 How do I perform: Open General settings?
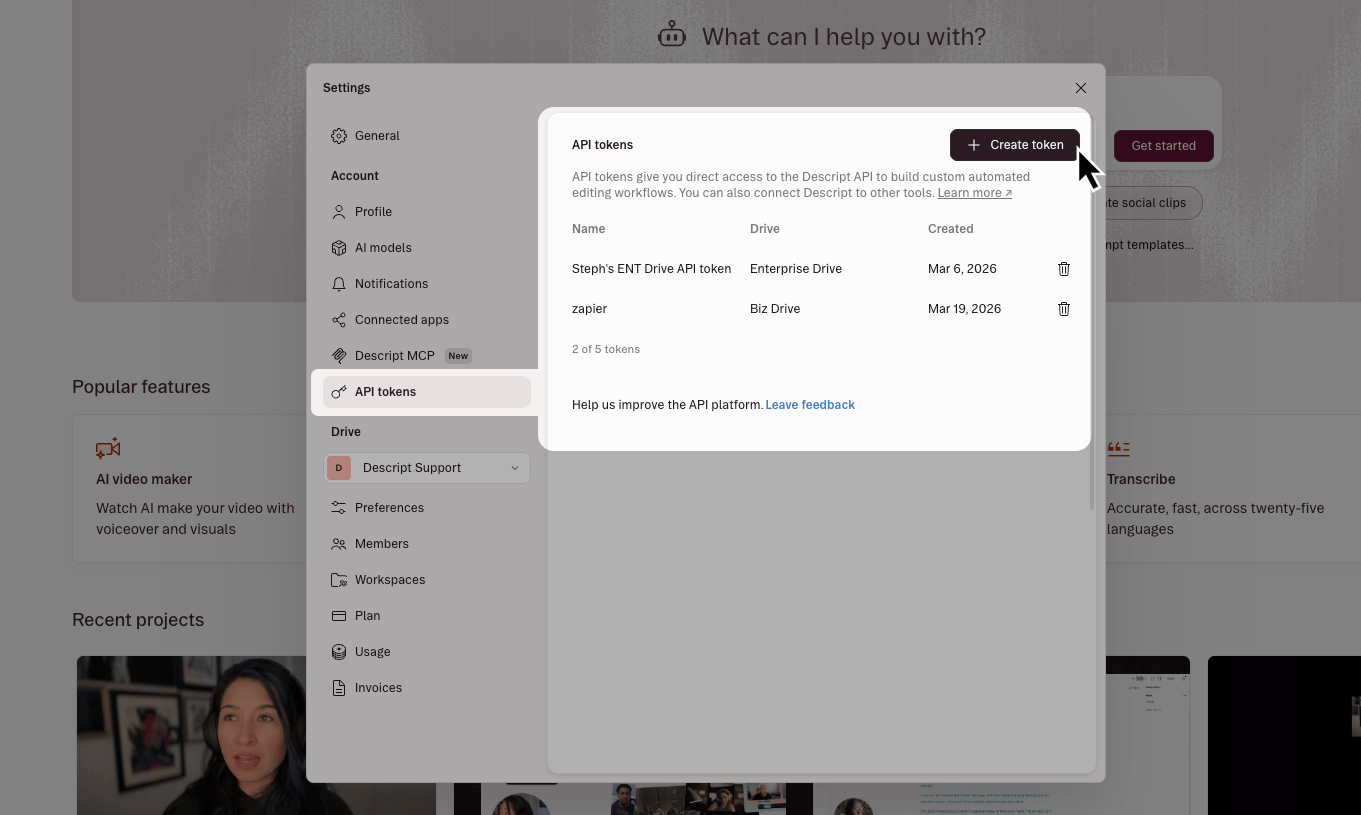click(x=427, y=136)
